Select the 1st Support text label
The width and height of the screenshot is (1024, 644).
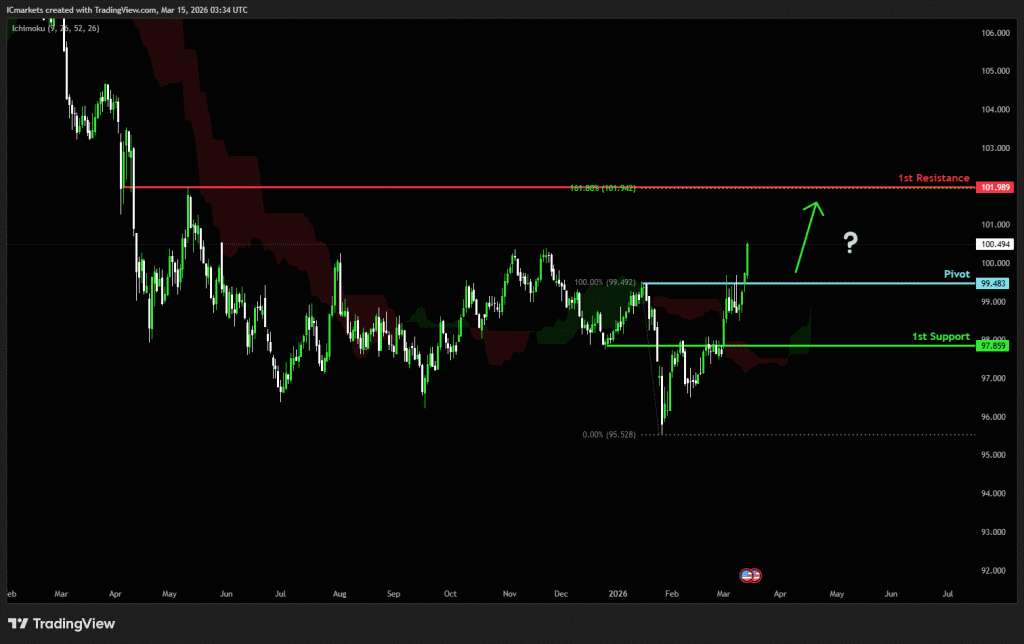pos(940,336)
